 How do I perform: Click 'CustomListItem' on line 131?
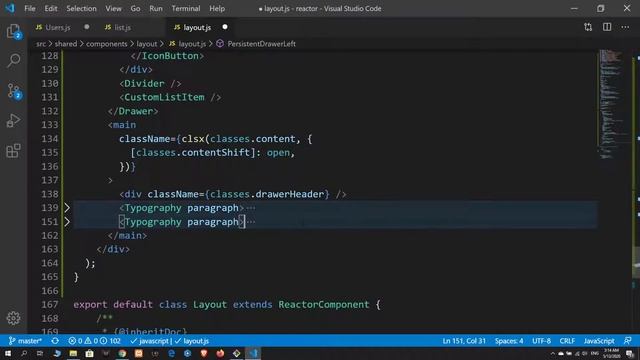tap(164, 97)
